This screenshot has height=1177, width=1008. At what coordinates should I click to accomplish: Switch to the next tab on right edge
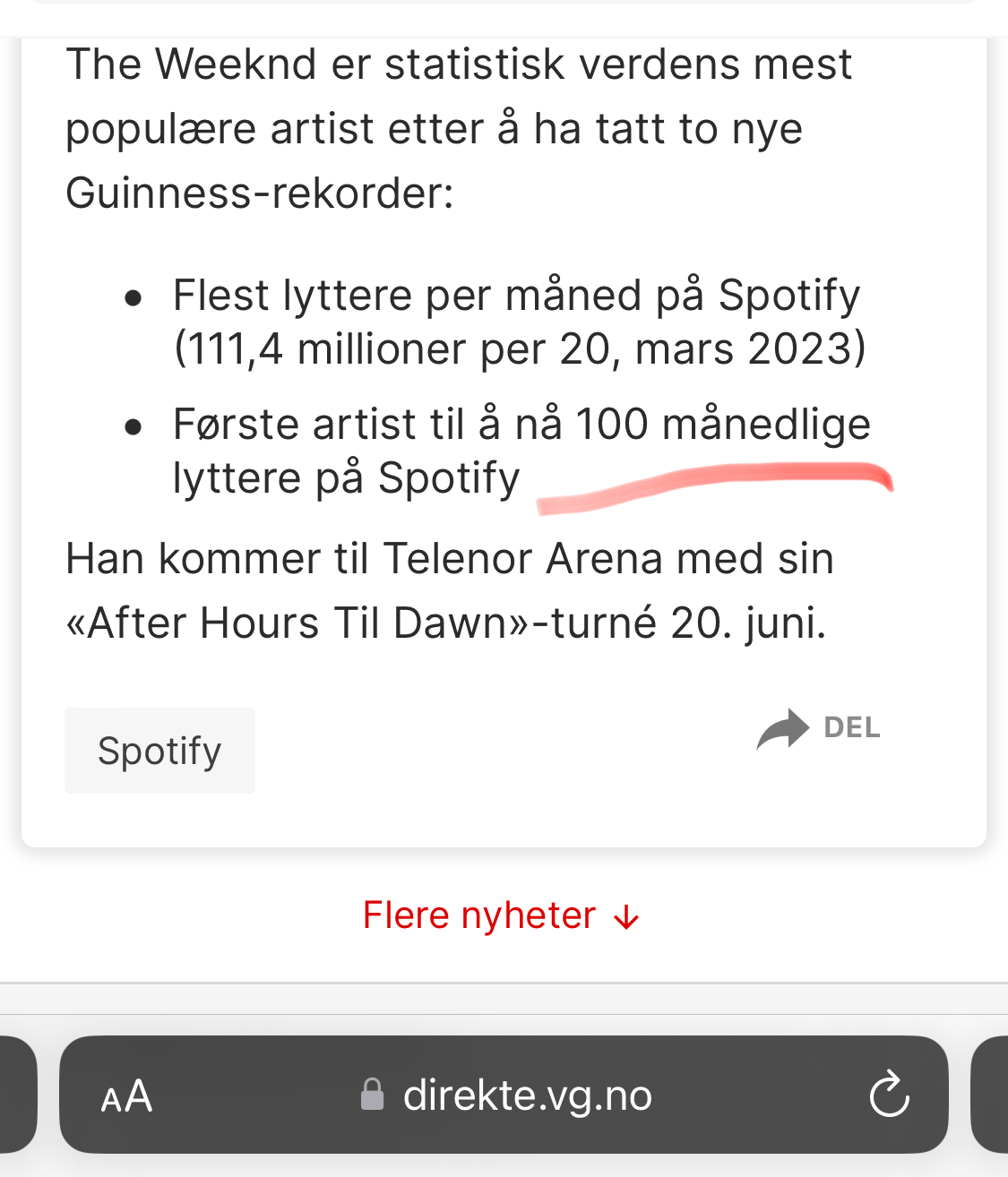click(989, 1095)
